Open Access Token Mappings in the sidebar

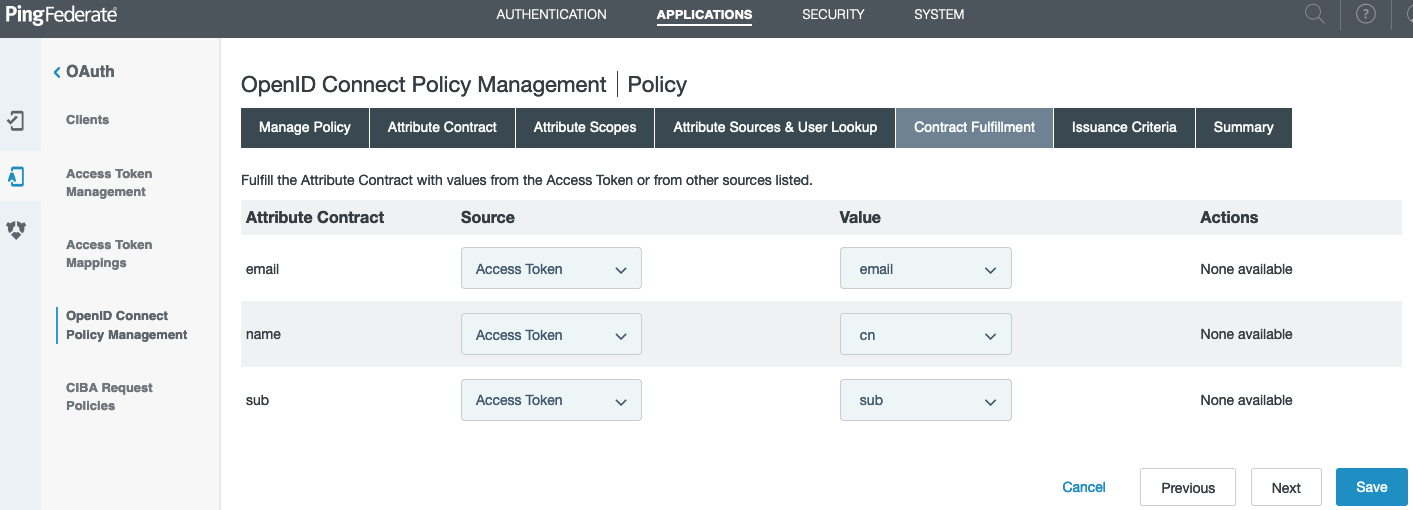click(109, 254)
